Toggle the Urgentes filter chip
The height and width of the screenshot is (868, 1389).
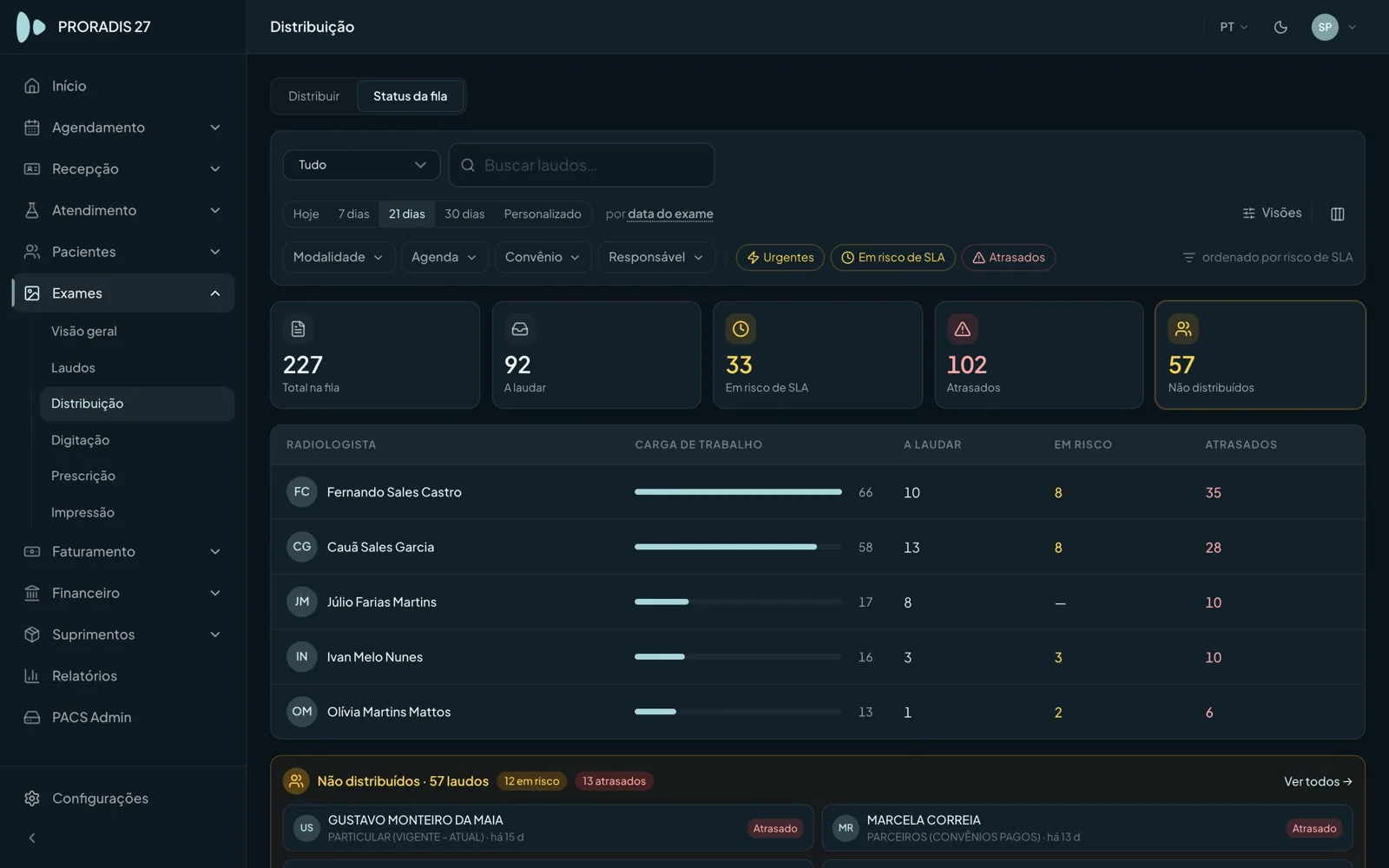[x=780, y=257]
